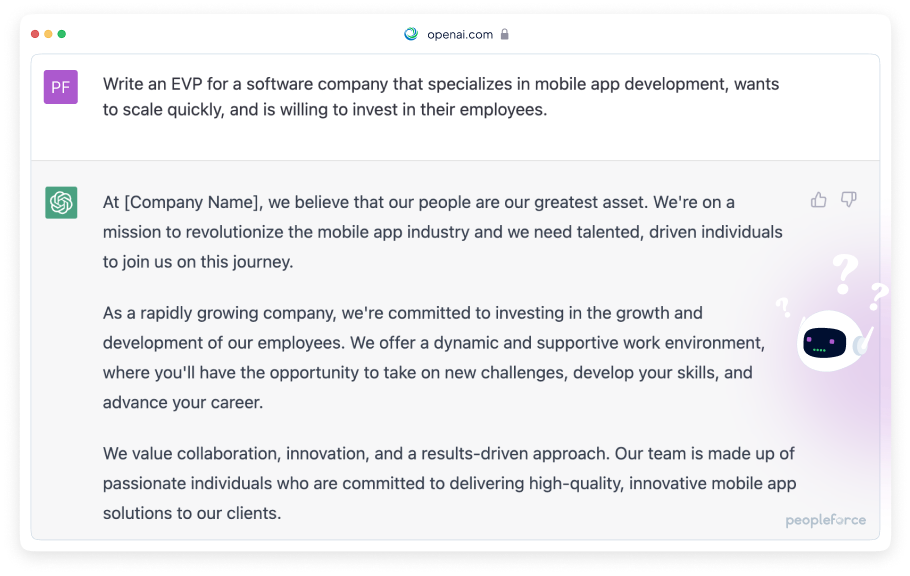
Task: Click the white robot mascot illustration
Action: (833, 340)
